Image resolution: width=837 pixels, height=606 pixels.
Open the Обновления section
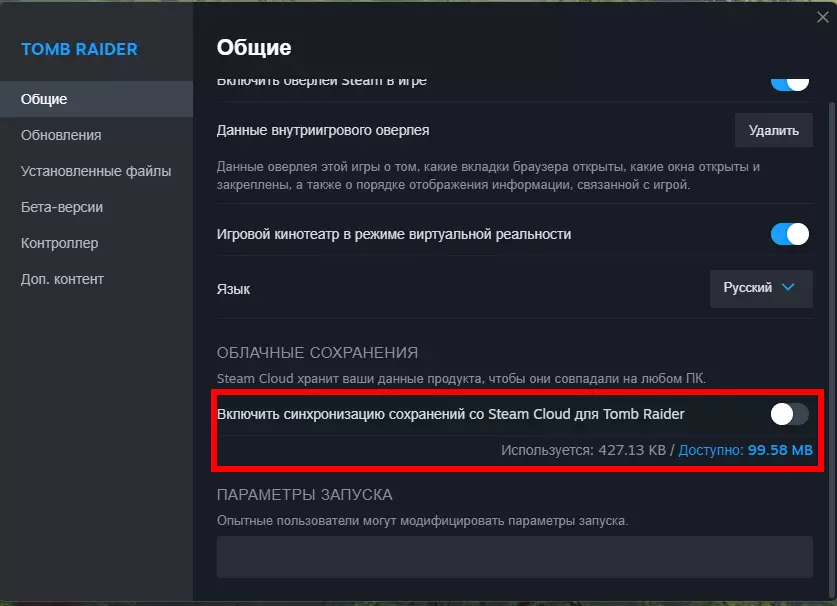point(61,135)
